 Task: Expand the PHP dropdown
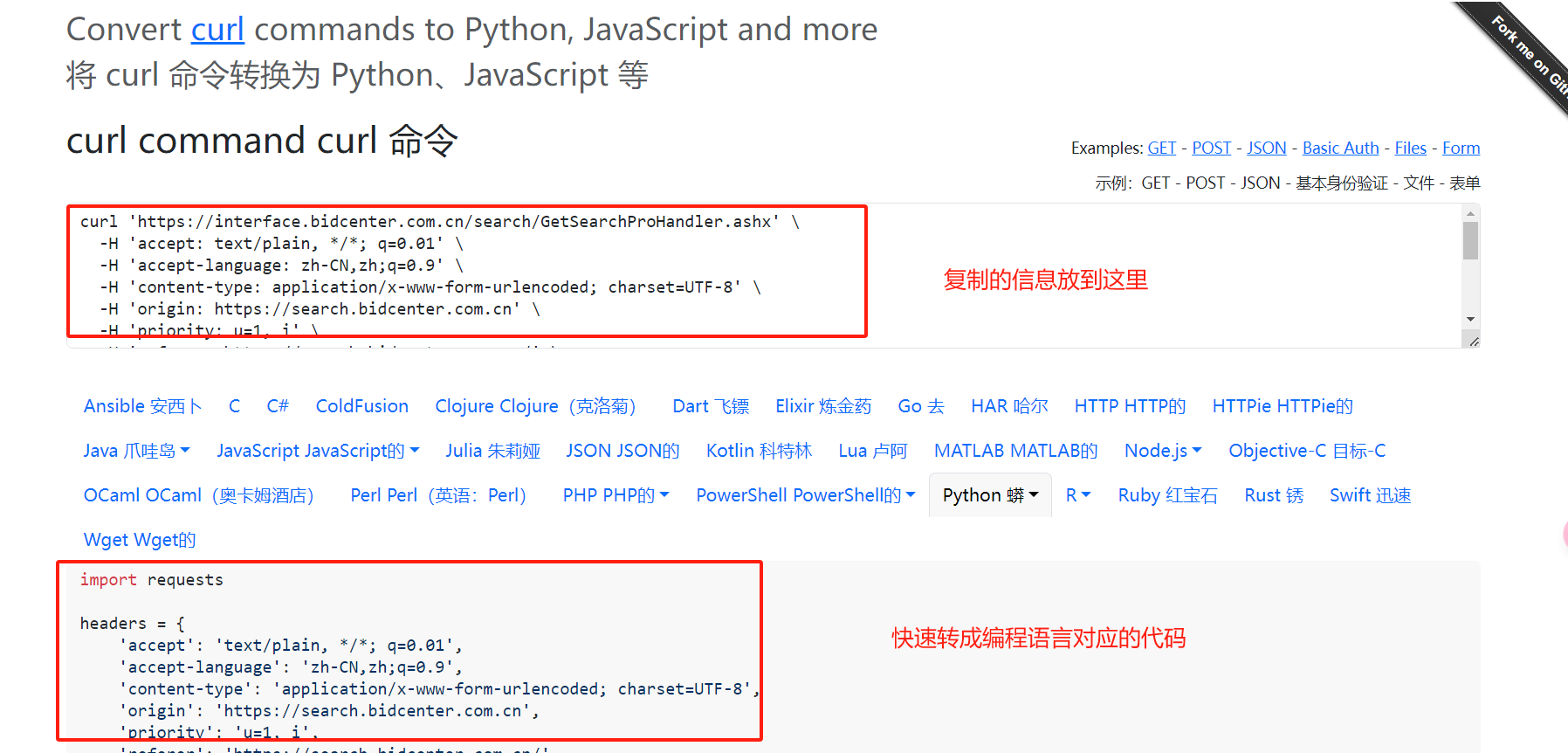click(616, 495)
